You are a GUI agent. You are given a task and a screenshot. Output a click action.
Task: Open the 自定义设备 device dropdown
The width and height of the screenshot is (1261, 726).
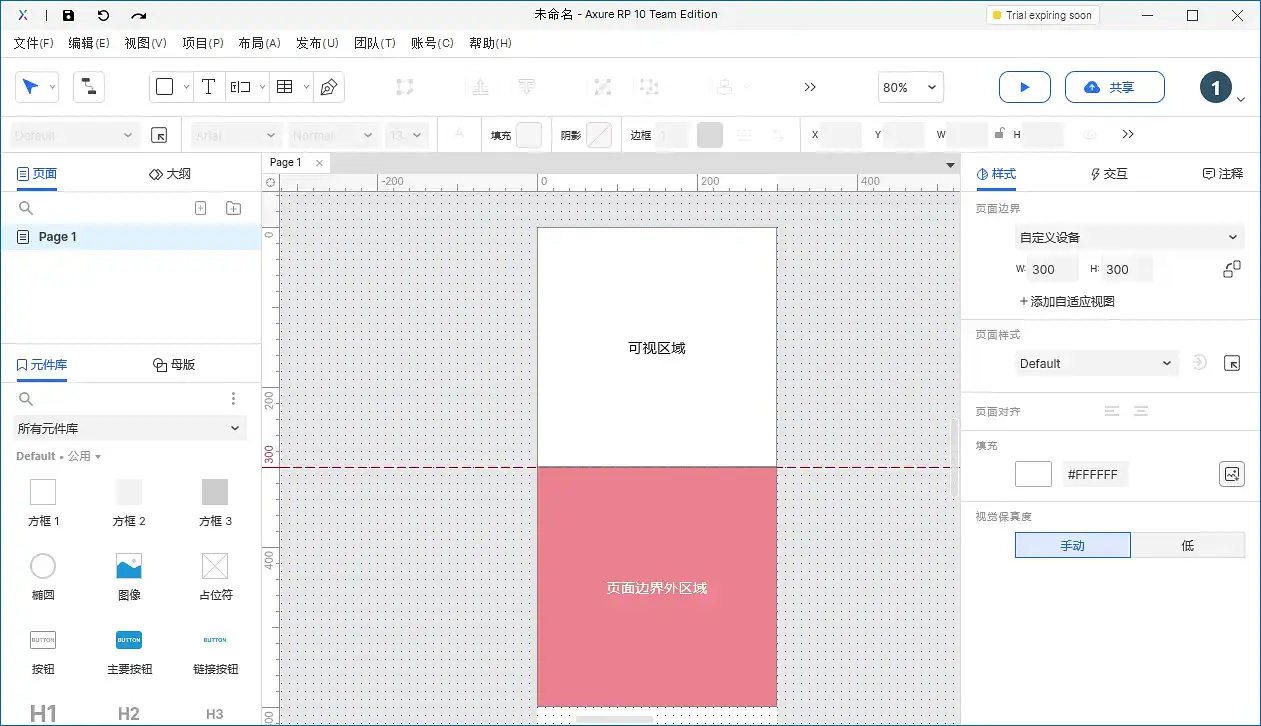coord(1128,237)
